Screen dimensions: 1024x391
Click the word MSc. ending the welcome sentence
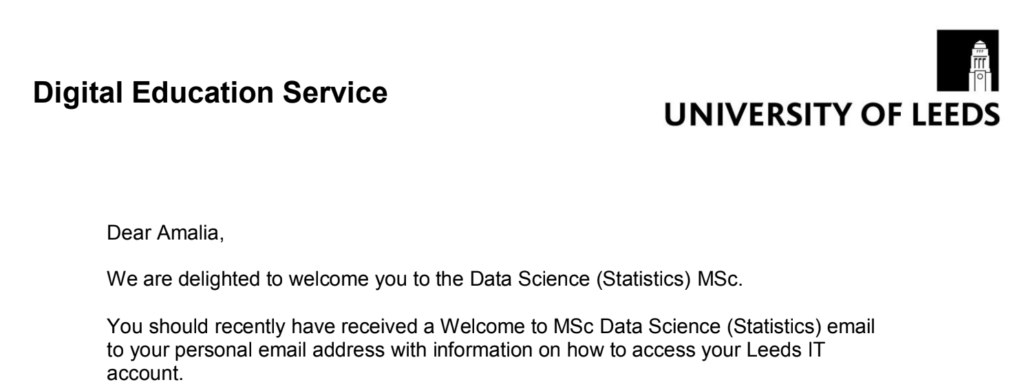point(720,279)
